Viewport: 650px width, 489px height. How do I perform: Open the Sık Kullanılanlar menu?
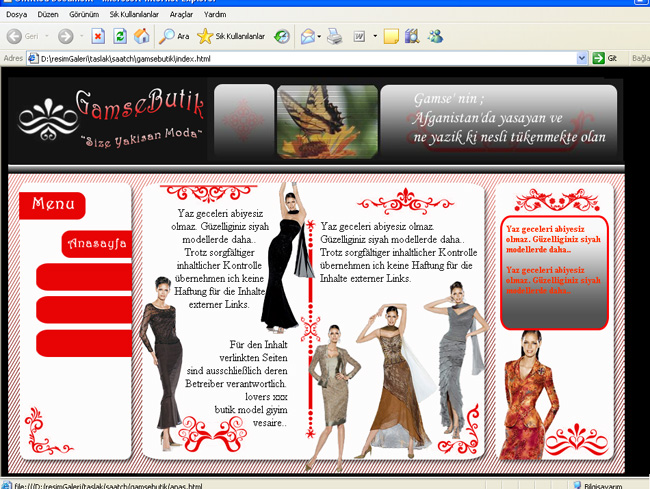tap(134, 15)
